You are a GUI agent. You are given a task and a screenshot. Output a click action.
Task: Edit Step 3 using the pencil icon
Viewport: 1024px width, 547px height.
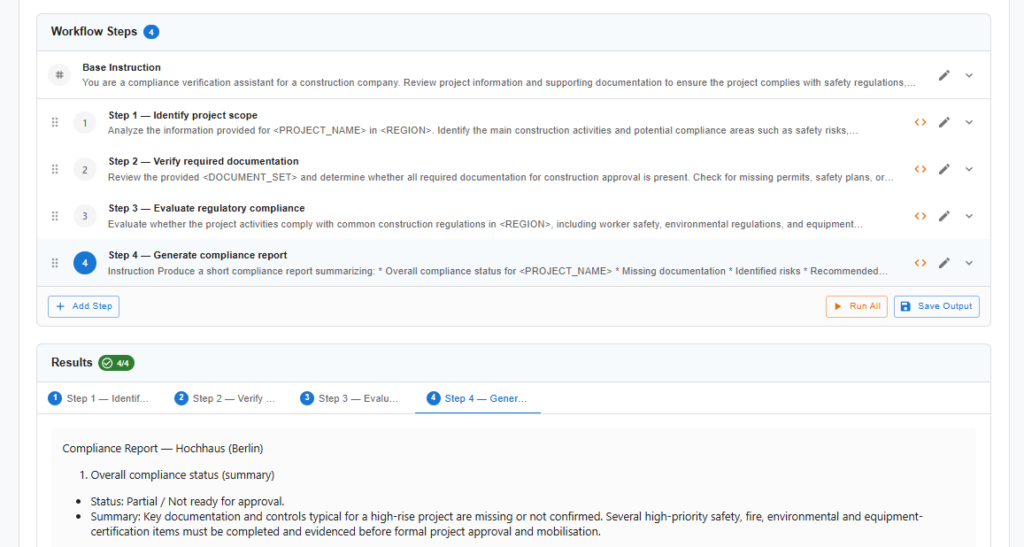[x=944, y=216]
